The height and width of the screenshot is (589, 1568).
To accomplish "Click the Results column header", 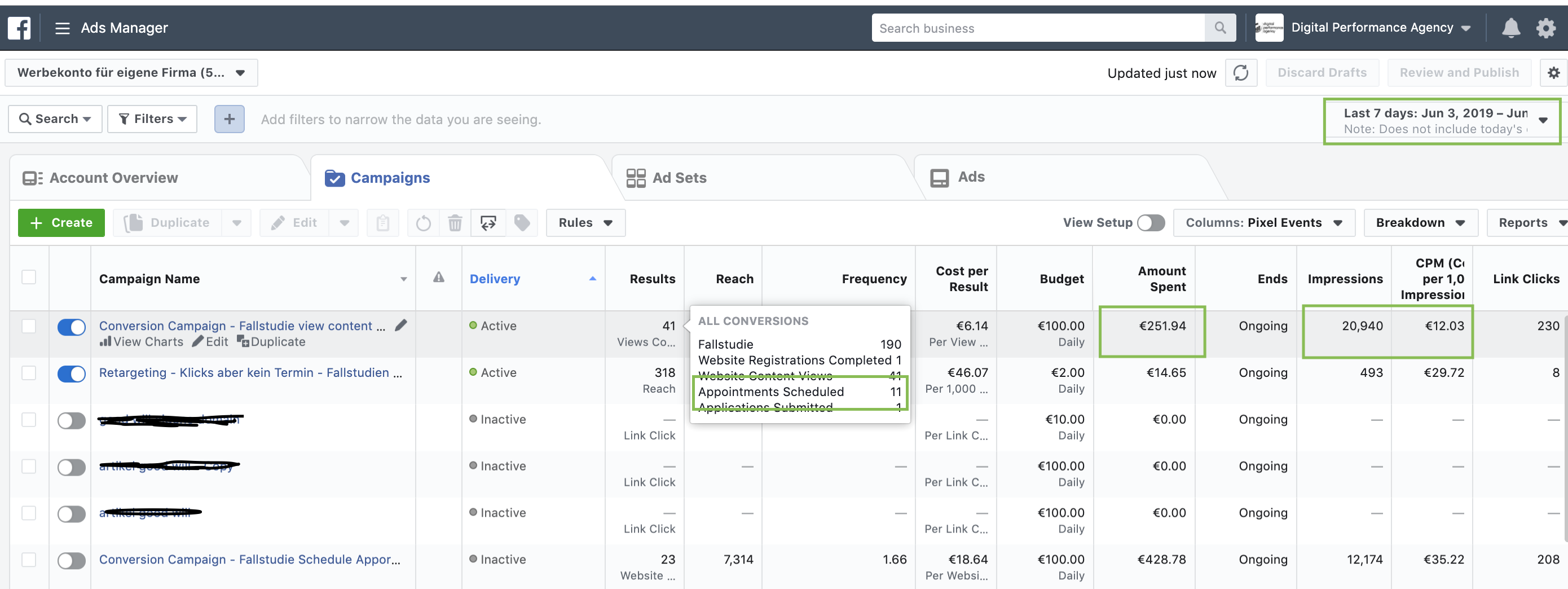I will [x=645, y=279].
